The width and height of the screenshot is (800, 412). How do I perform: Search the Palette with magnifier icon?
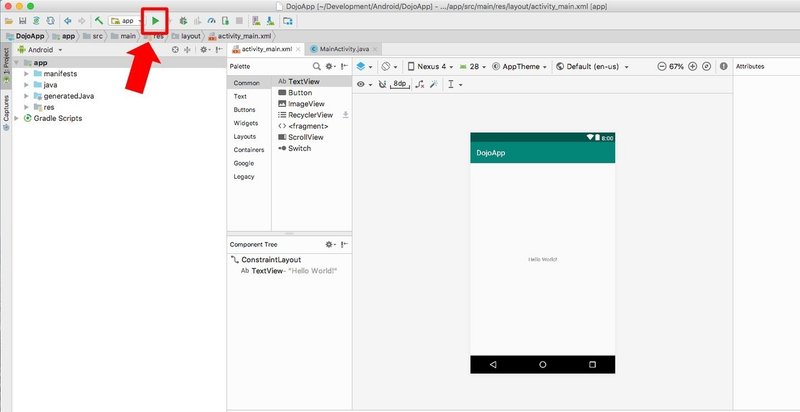(x=317, y=66)
